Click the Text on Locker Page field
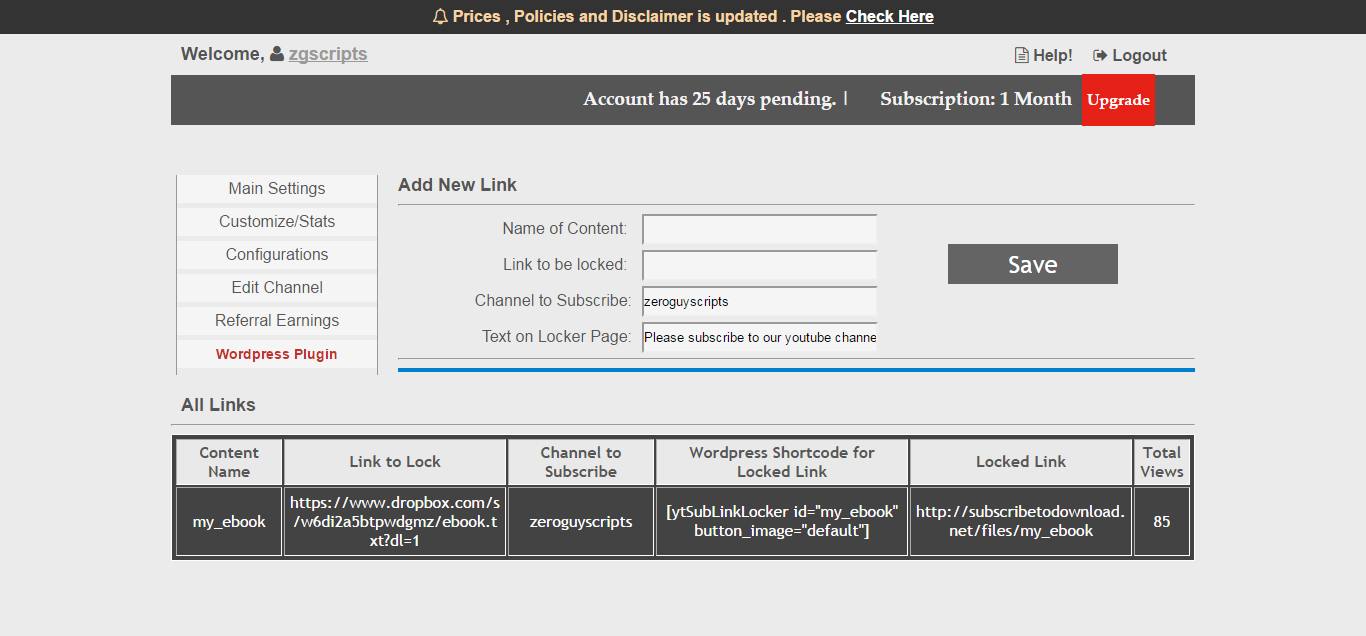Viewport: 1366px width, 636px height. [x=760, y=337]
